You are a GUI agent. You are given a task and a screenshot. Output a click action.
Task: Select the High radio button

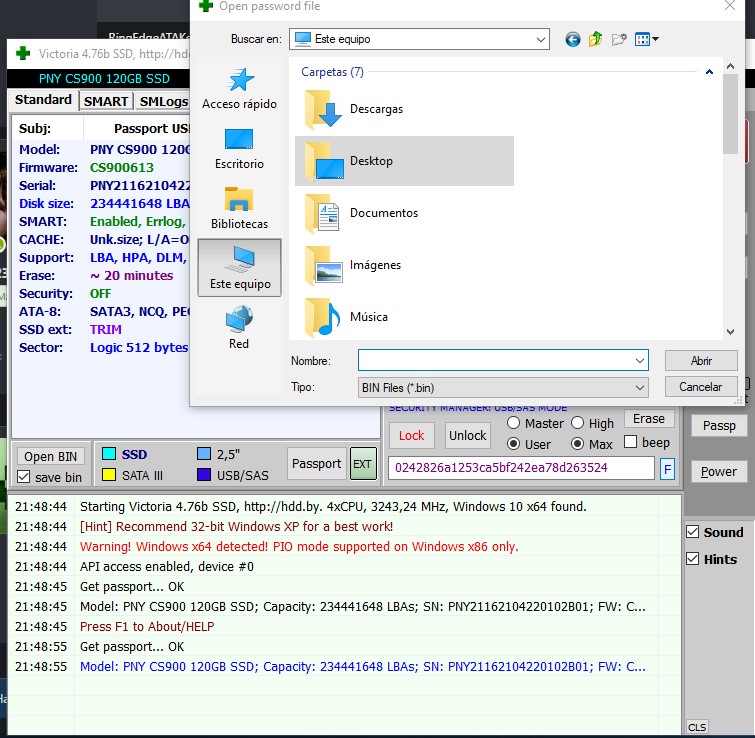(577, 423)
